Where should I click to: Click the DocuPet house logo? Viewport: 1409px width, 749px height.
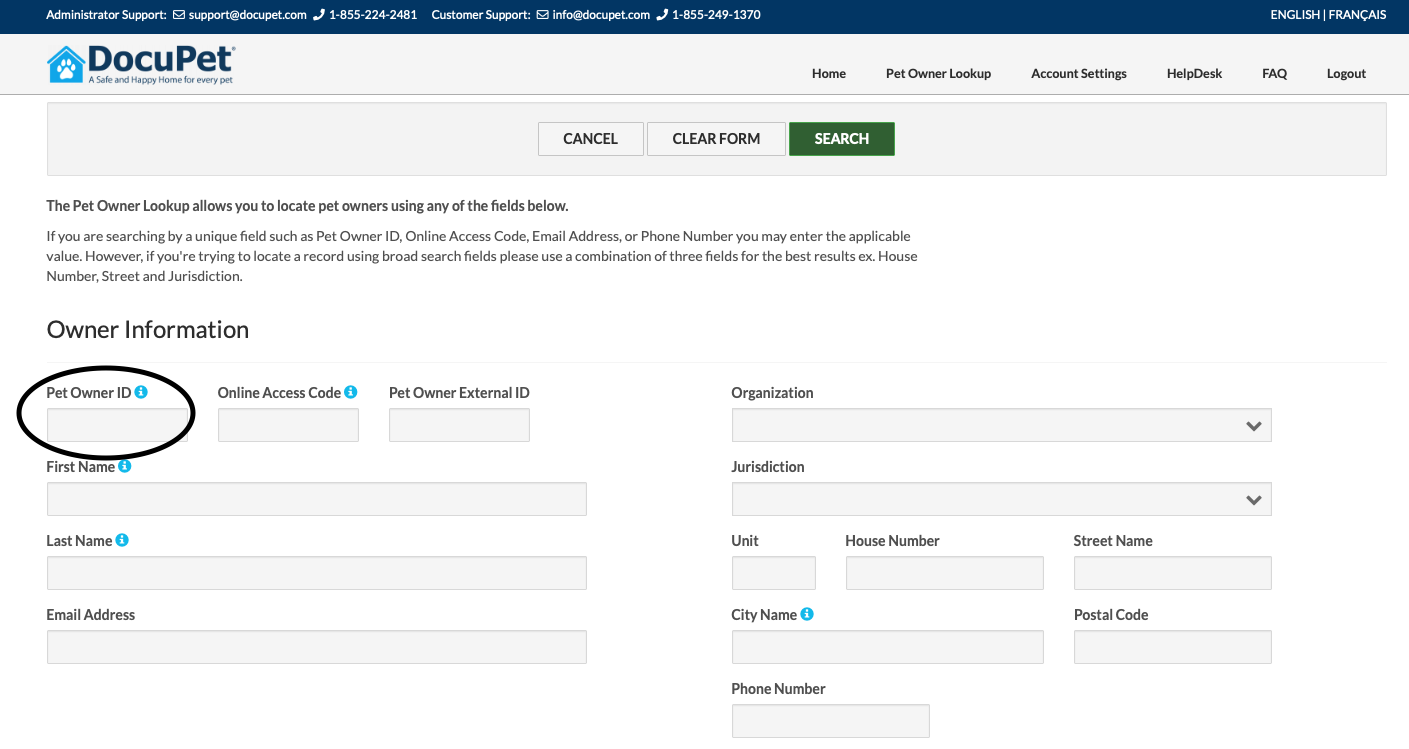tap(66, 65)
